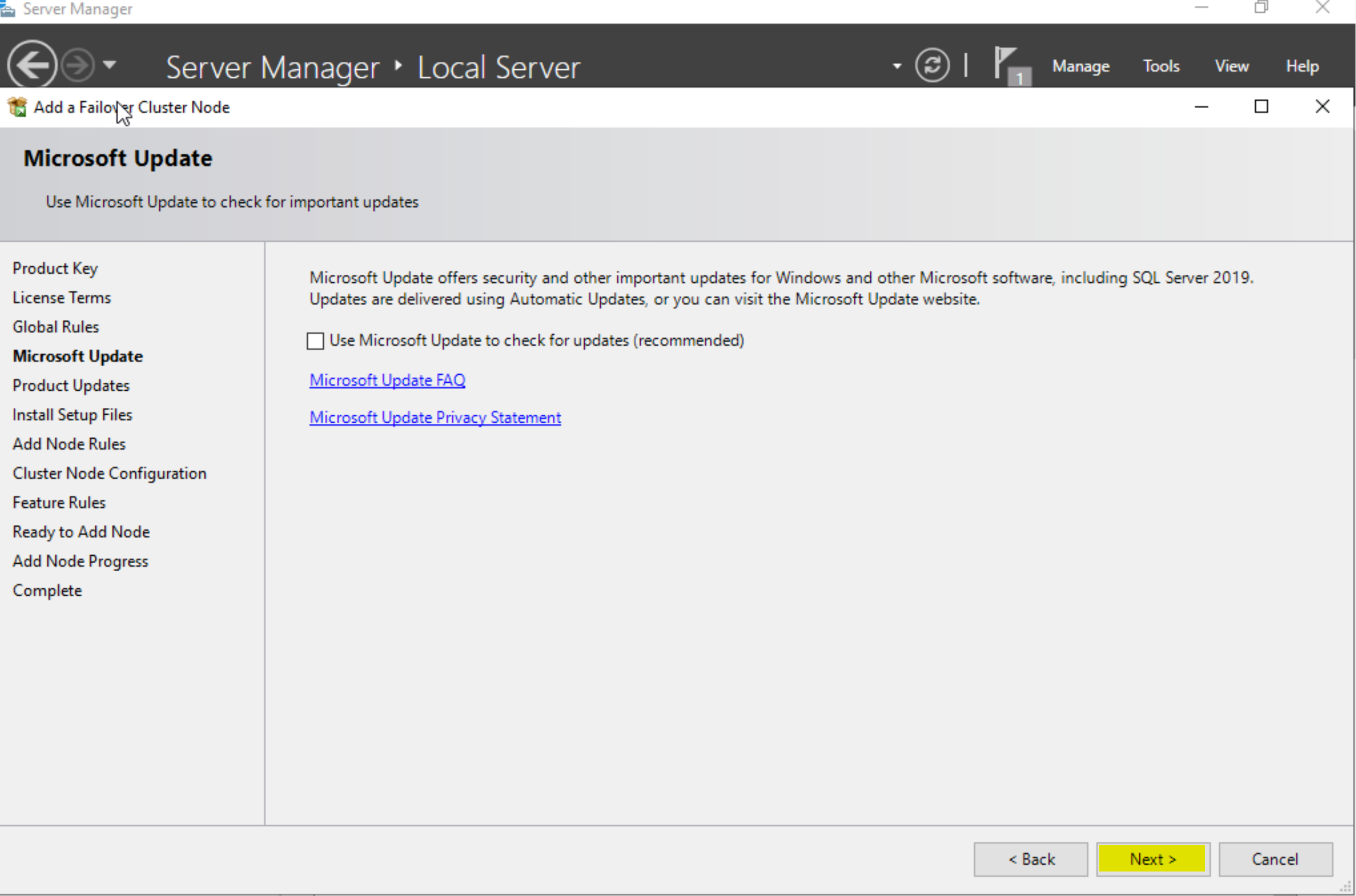This screenshot has height=896, width=1356.
Task: Select the Install Setup Files step
Action: pos(72,415)
